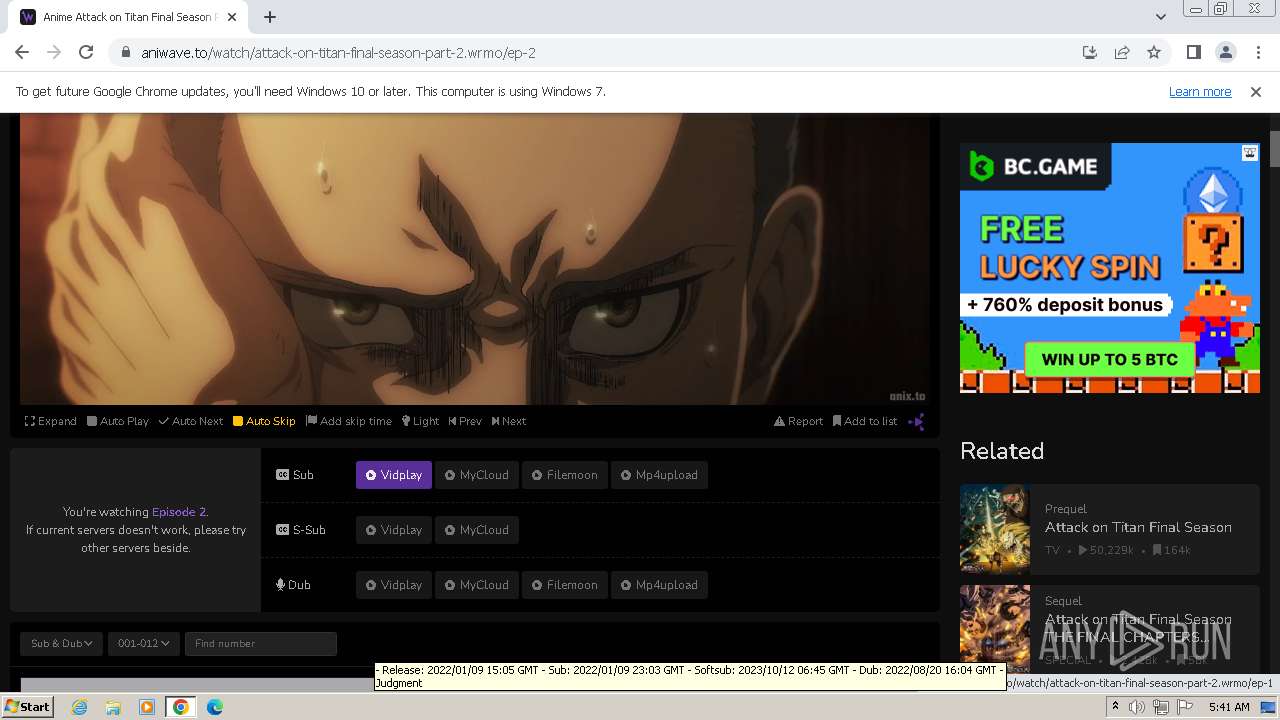
Task: Toggle Auto Play option
Action: (118, 421)
